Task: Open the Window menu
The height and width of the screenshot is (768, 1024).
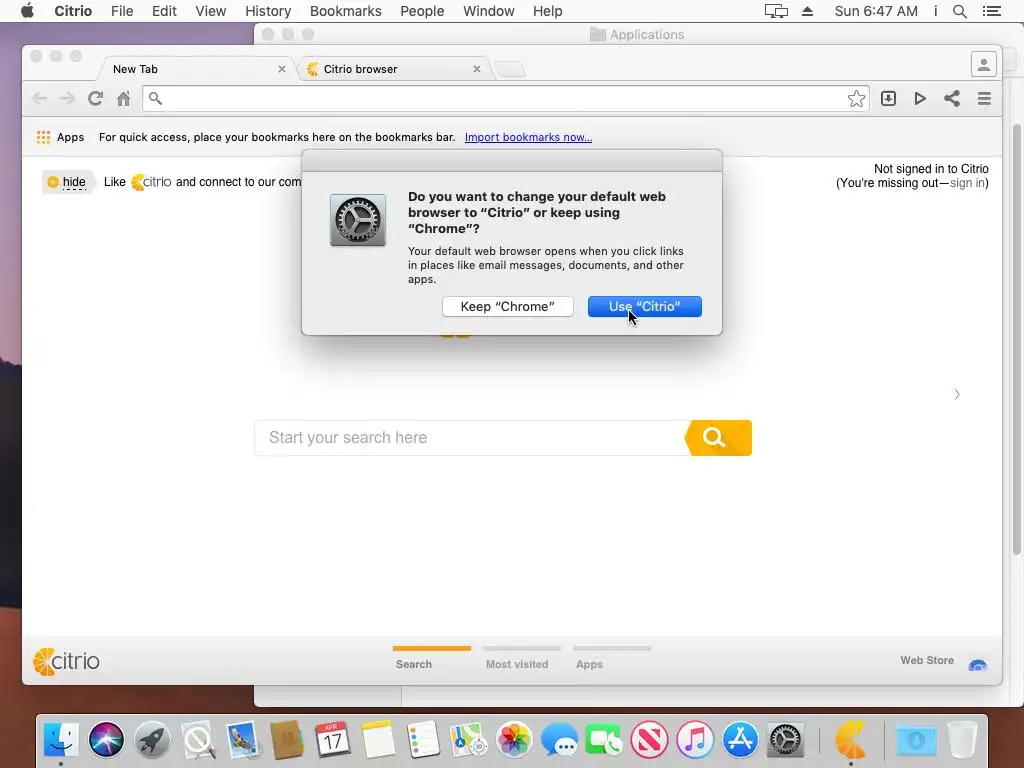Action: (488, 11)
